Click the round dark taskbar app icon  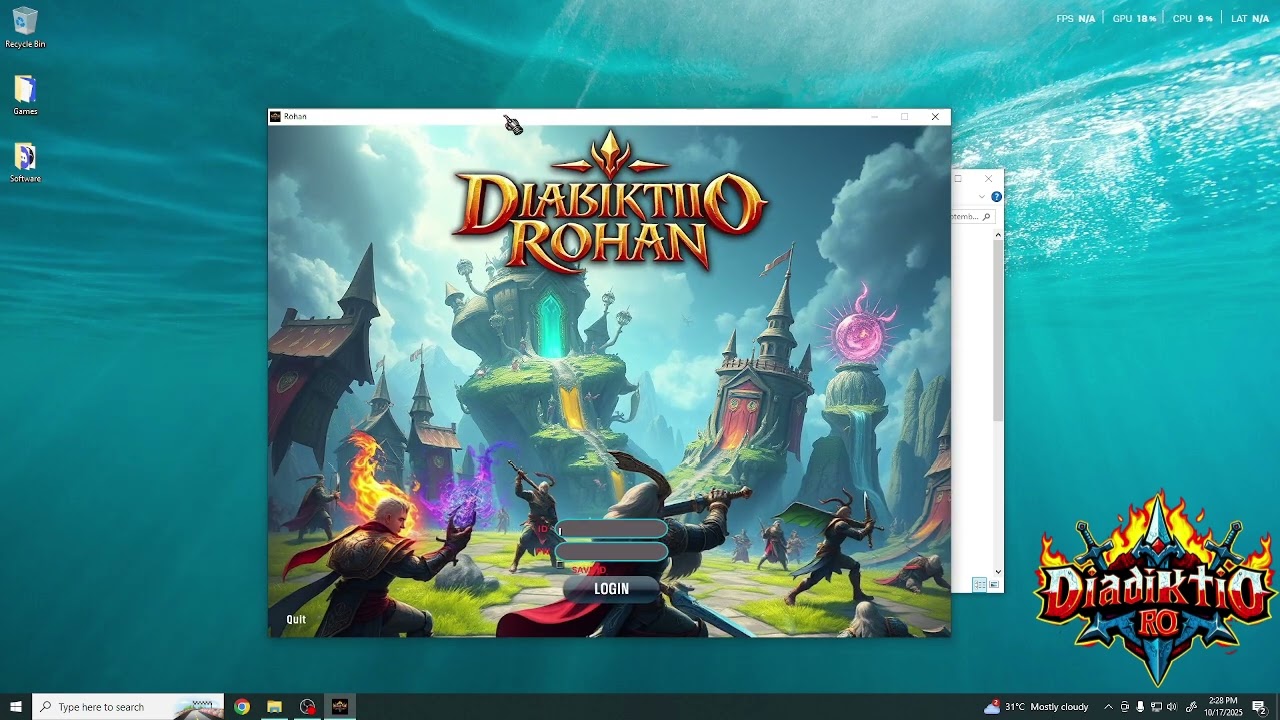pyautogui.click(x=307, y=707)
